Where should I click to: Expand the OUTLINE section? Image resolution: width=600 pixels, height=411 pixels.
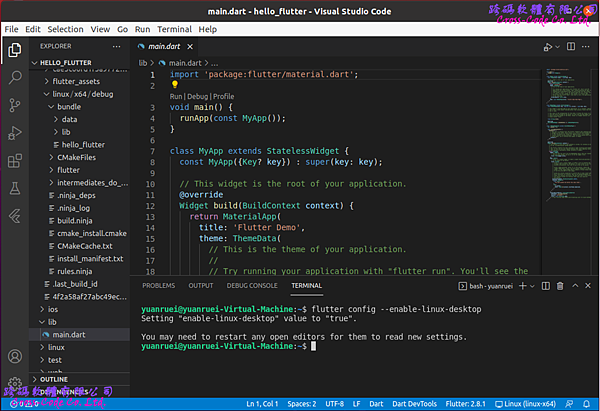click(55, 380)
